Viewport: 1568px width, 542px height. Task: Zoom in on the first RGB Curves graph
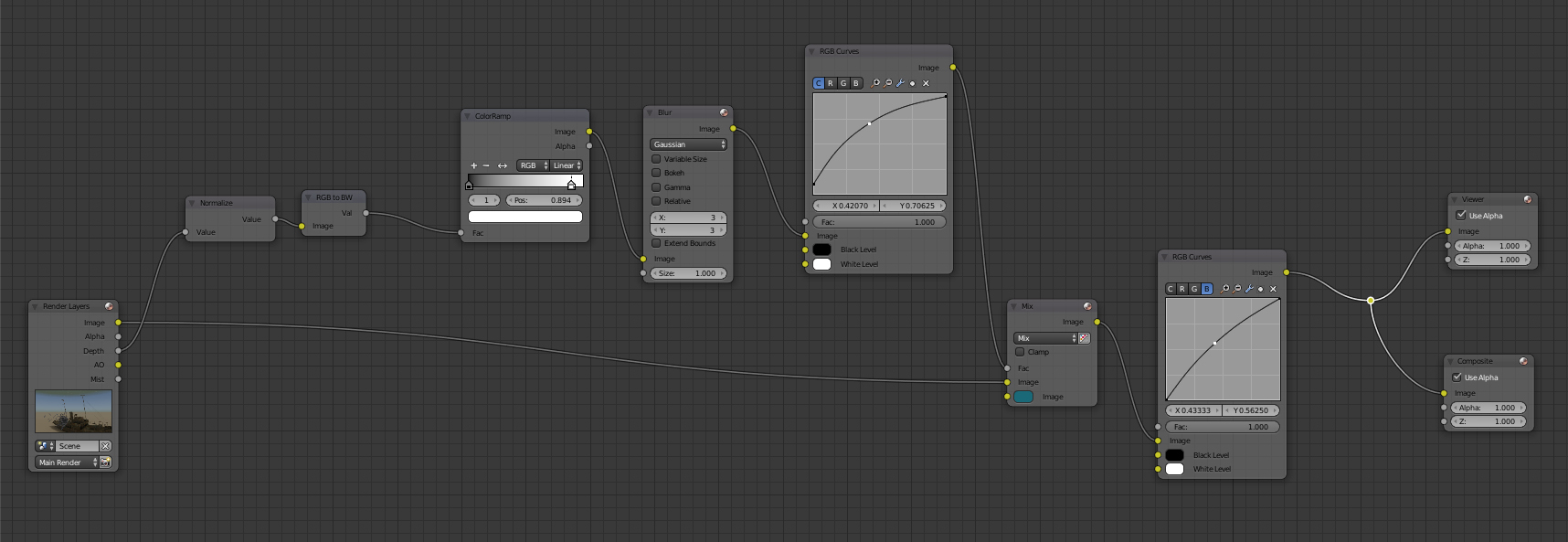(x=875, y=83)
